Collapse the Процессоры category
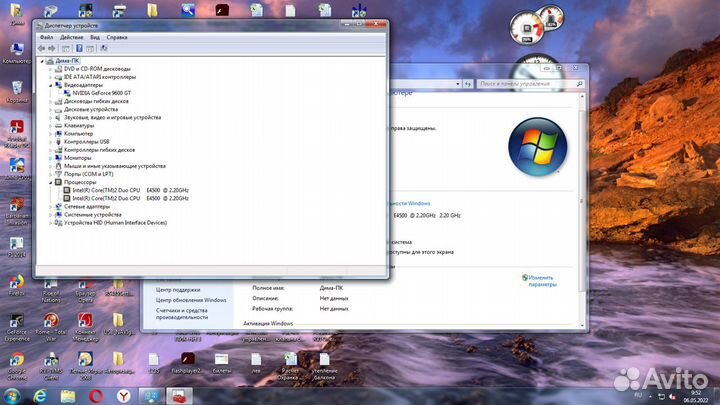The image size is (720, 405). [50, 183]
